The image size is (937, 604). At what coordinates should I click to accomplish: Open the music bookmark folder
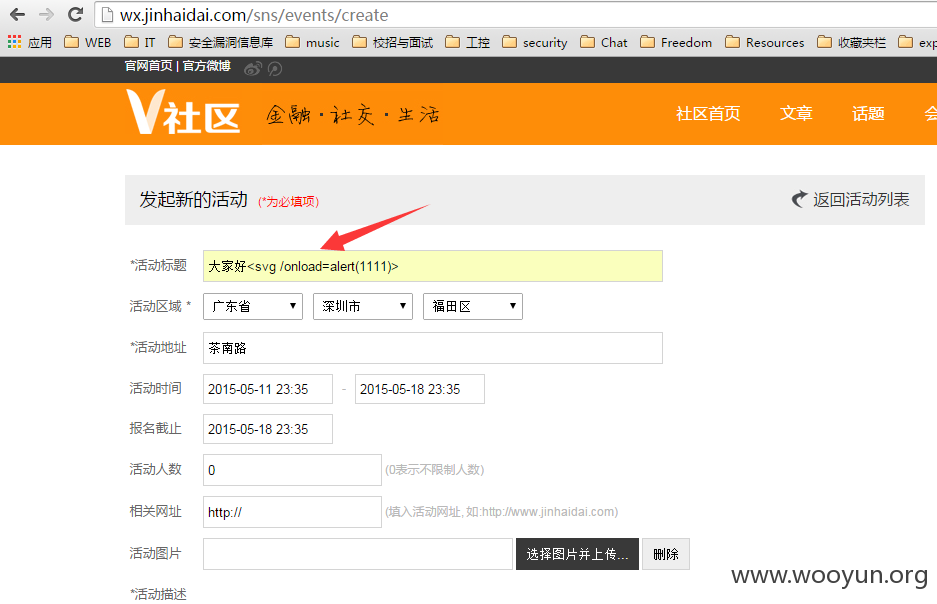tap(313, 42)
